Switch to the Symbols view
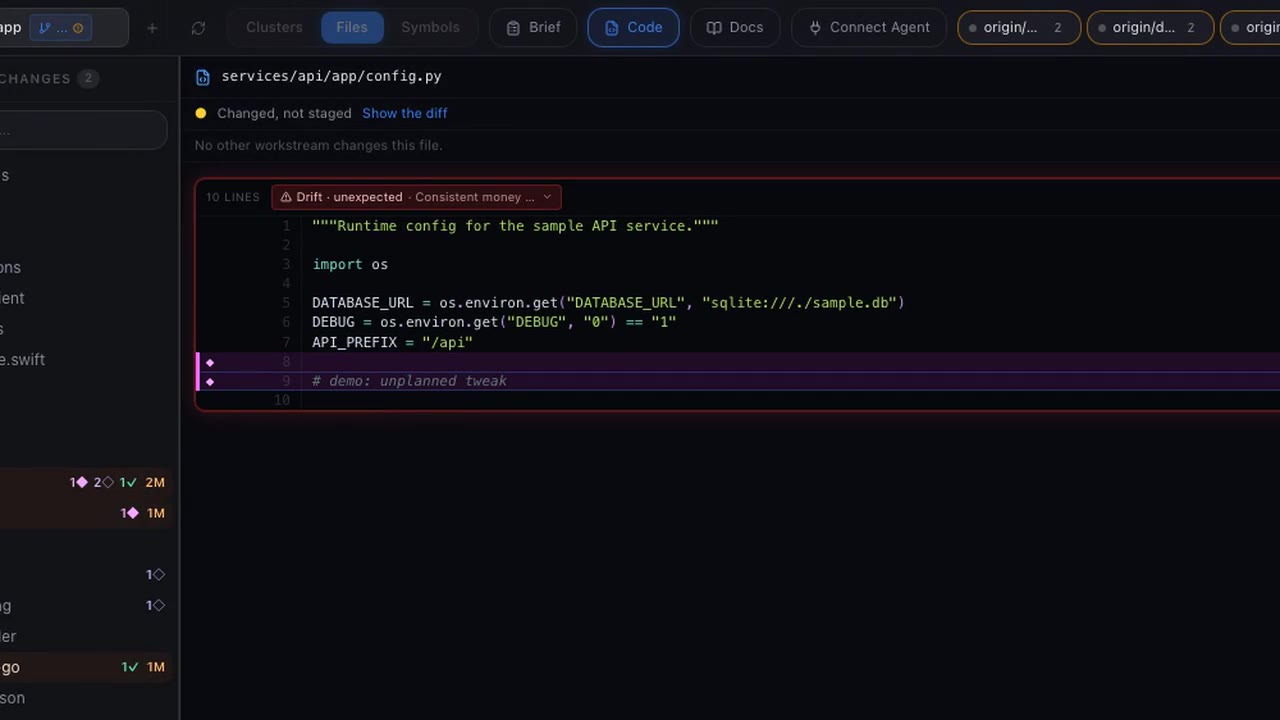The image size is (1280, 720). click(x=430, y=28)
